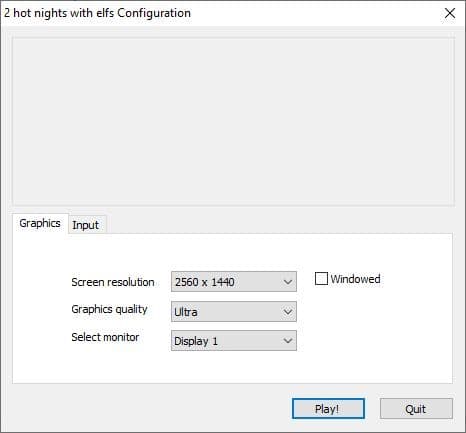
Task: Click the Screen resolution label
Action: coord(113,282)
